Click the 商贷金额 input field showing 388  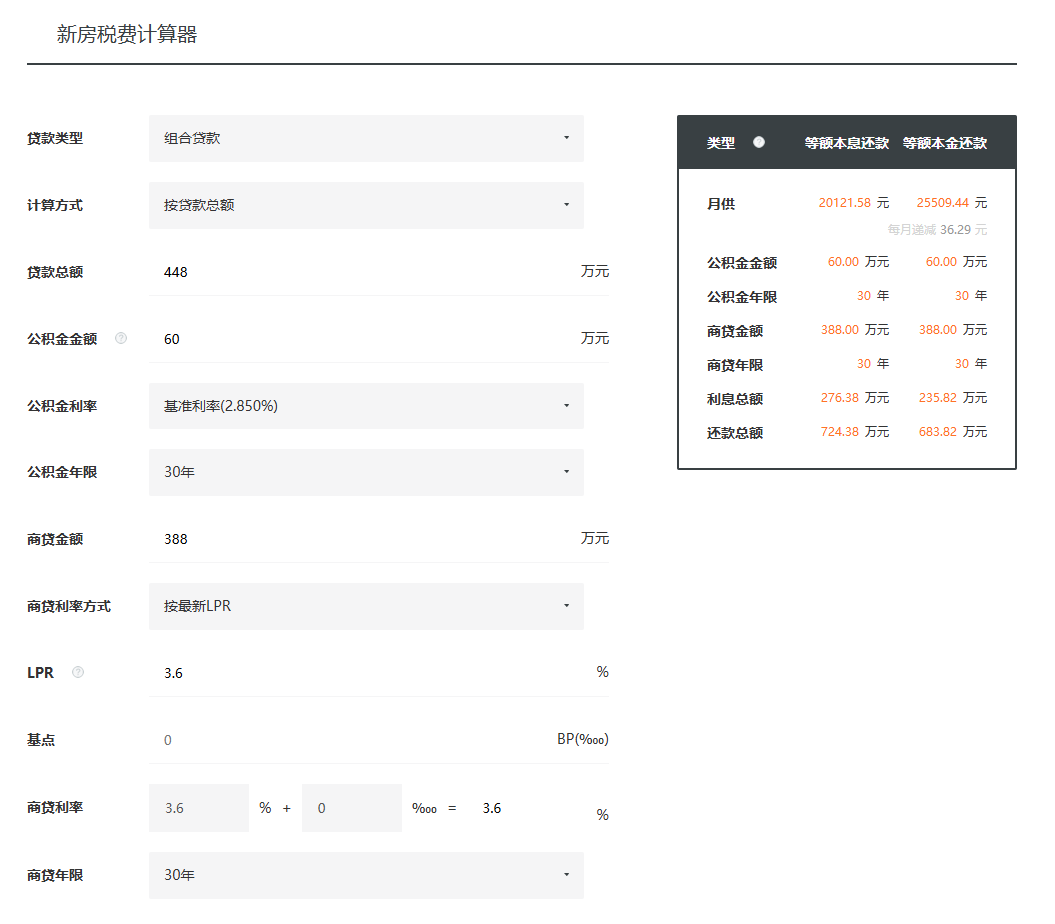coord(360,539)
